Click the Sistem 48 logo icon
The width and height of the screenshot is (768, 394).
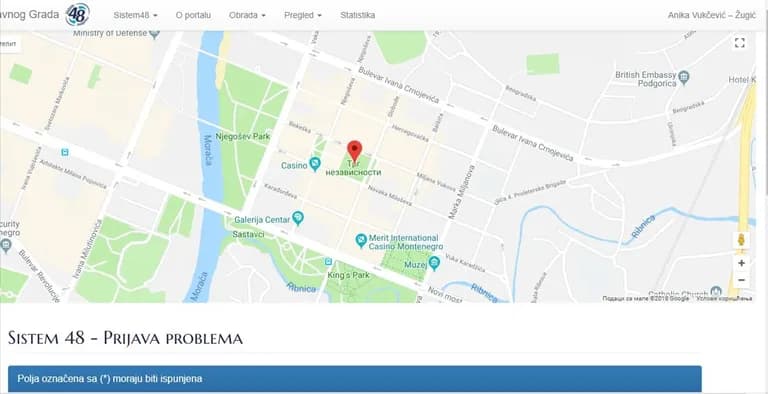[x=77, y=14]
